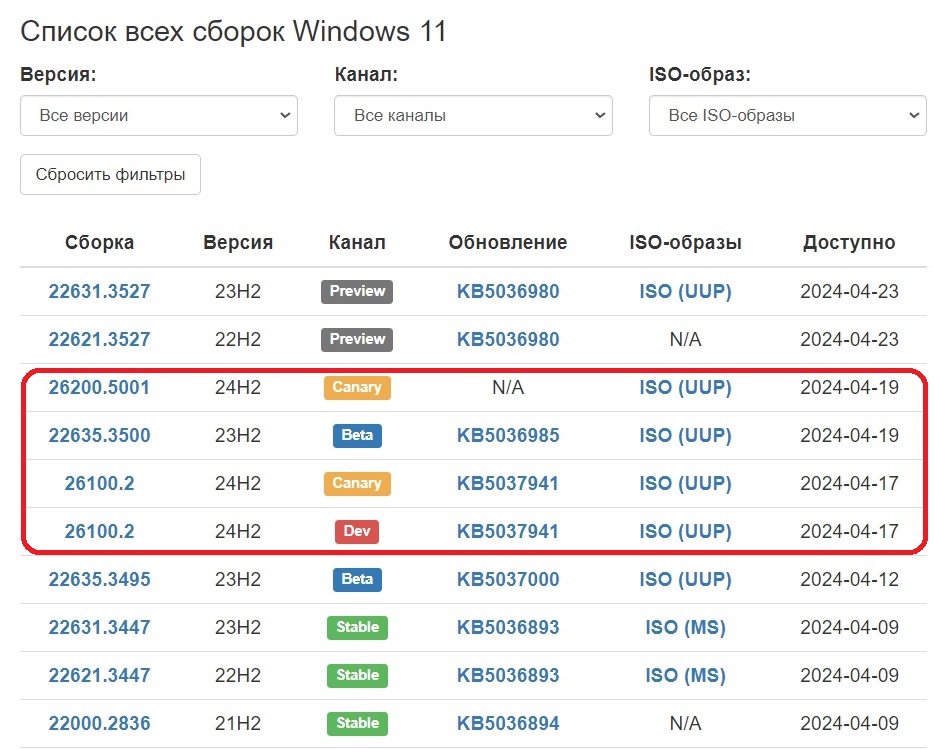Click 21H2 version cell
Image resolution: width=934 pixels, height=749 pixels.
[x=238, y=723]
